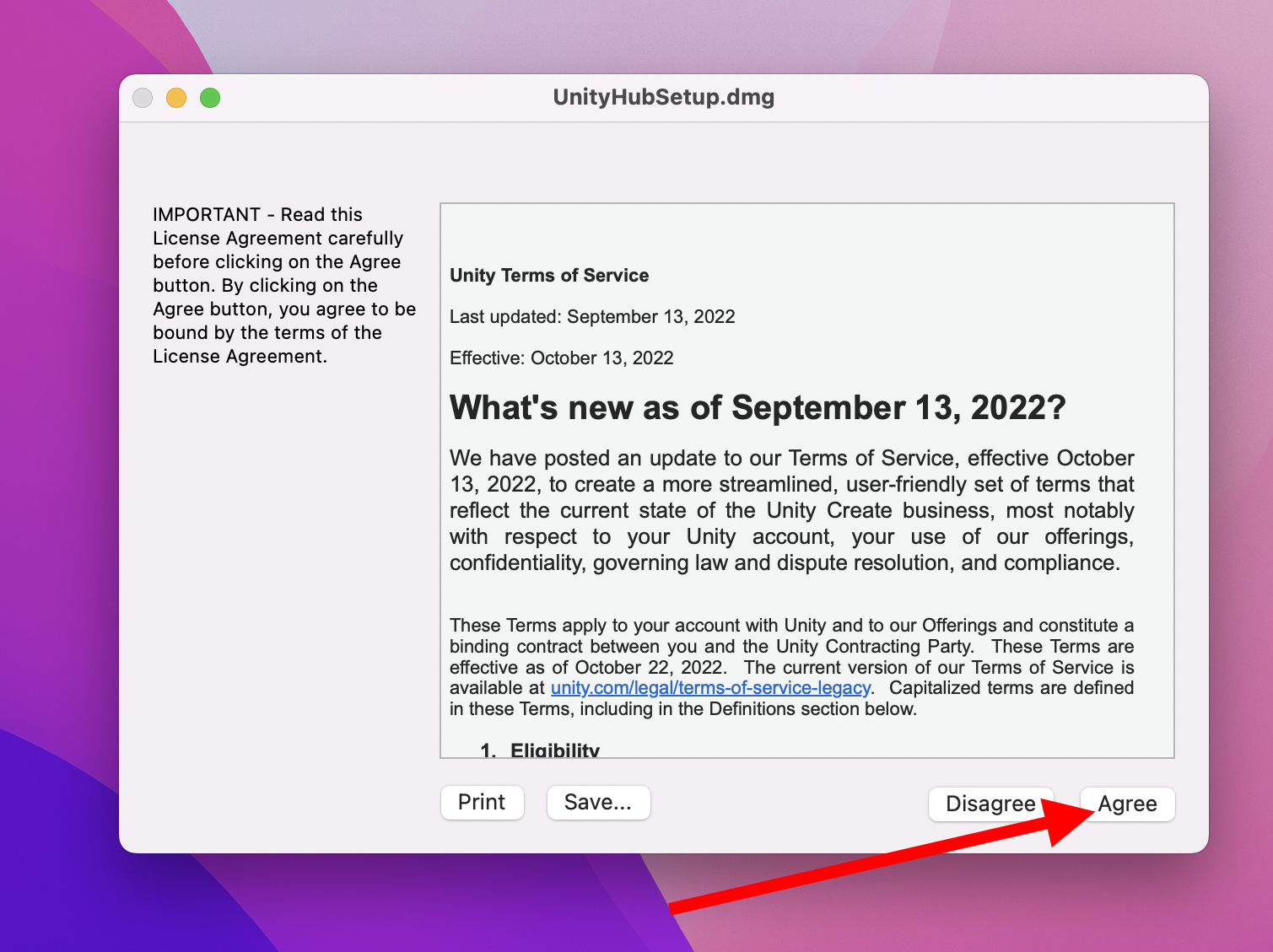
Task: Print the license agreement
Action: click(x=482, y=802)
